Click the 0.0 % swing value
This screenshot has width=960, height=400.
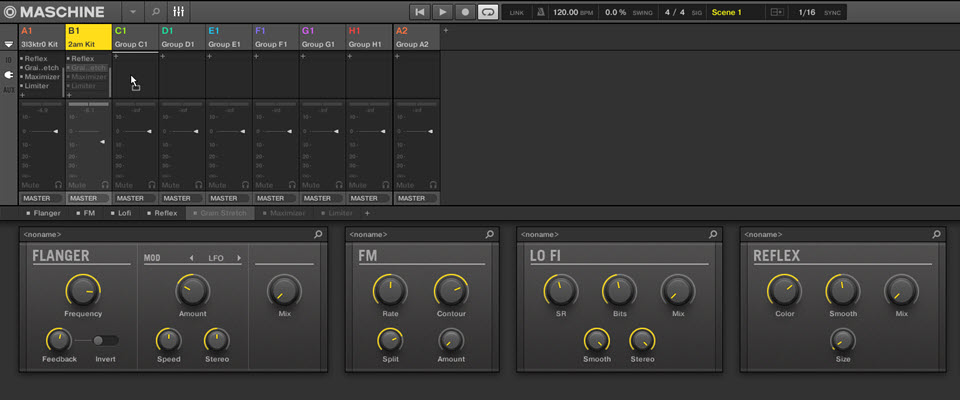617,12
